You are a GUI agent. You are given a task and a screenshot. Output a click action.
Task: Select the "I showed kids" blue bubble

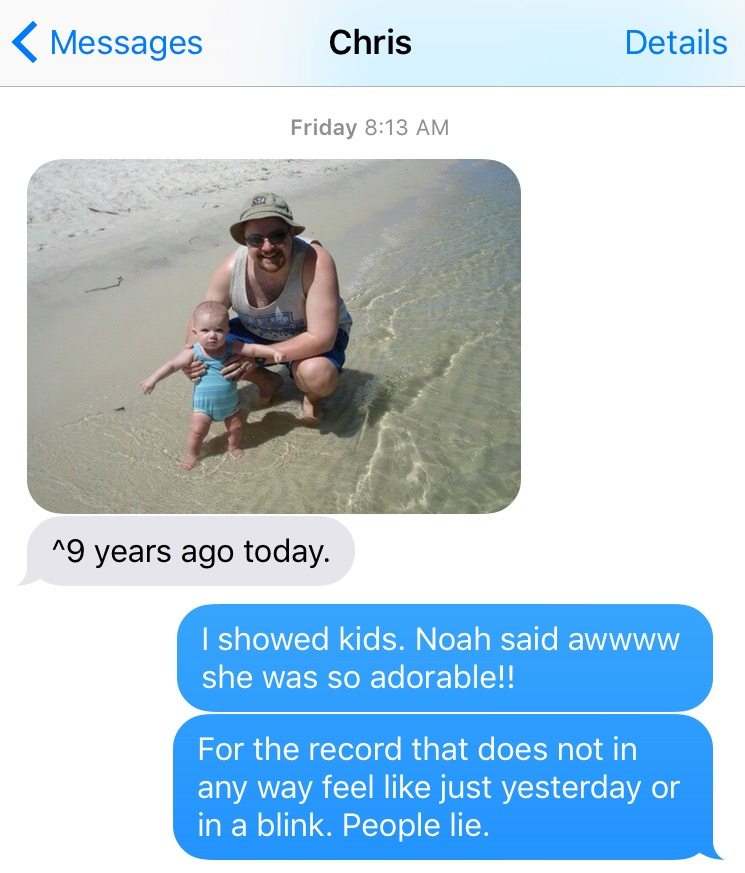coord(445,658)
